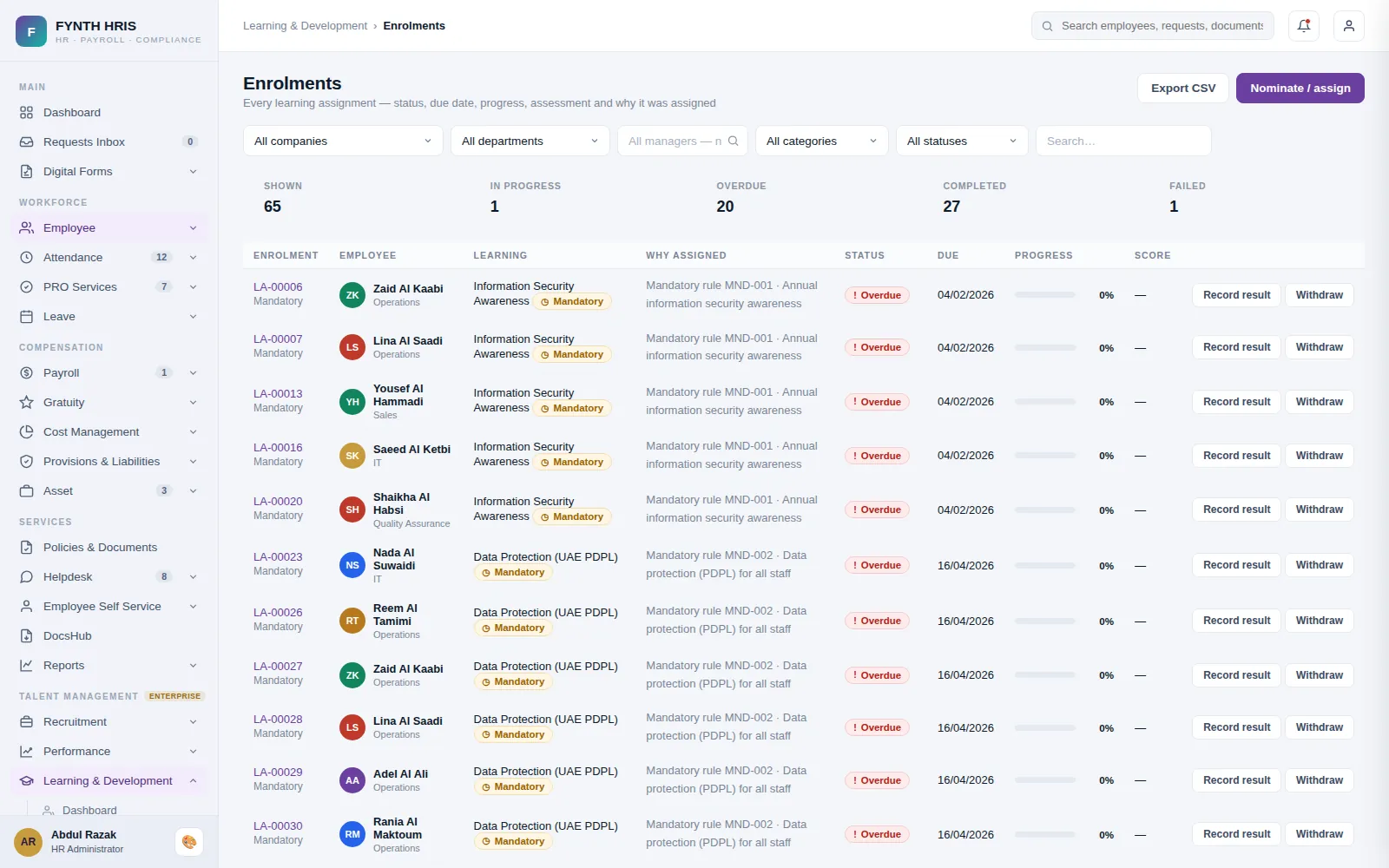Click the Payroll dollar icon
The height and width of the screenshot is (868, 1389).
(26, 373)
